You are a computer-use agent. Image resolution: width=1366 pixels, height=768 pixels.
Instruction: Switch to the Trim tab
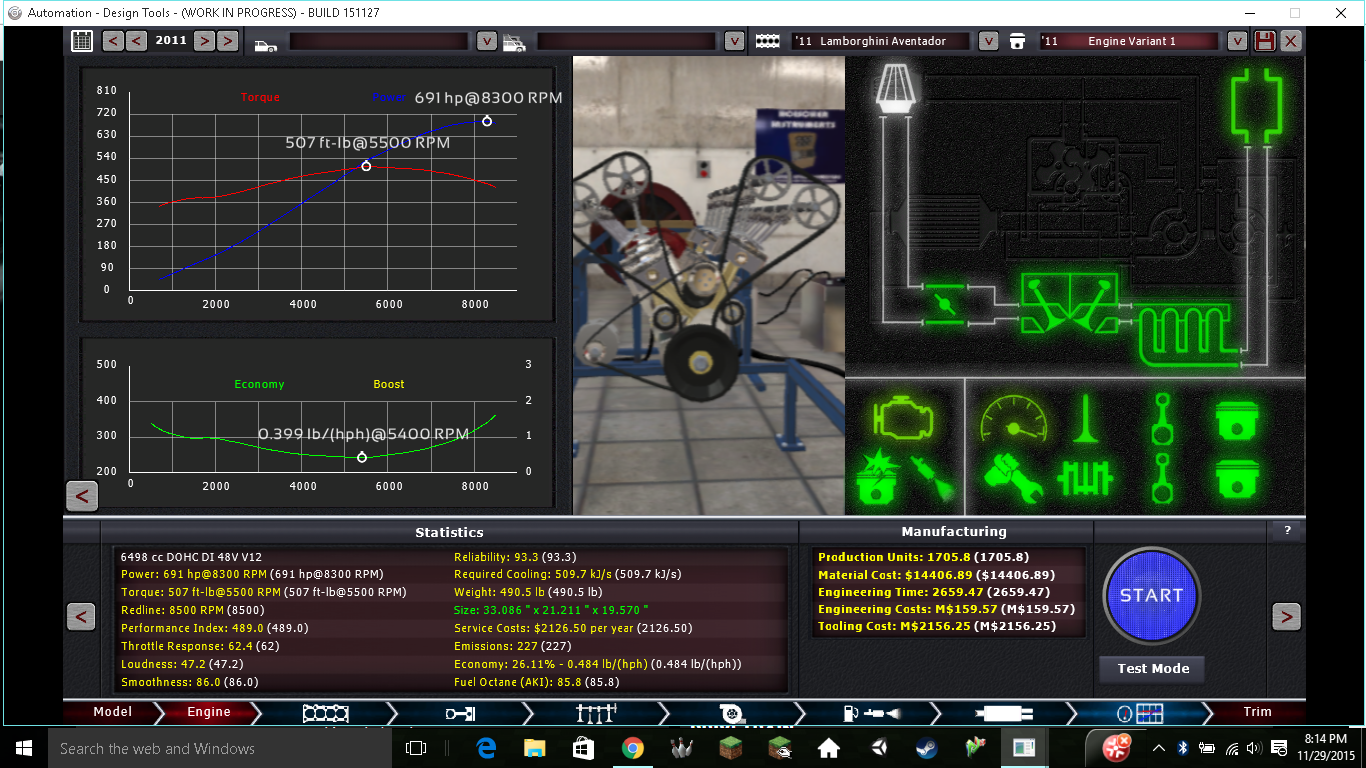point(1257,712)
